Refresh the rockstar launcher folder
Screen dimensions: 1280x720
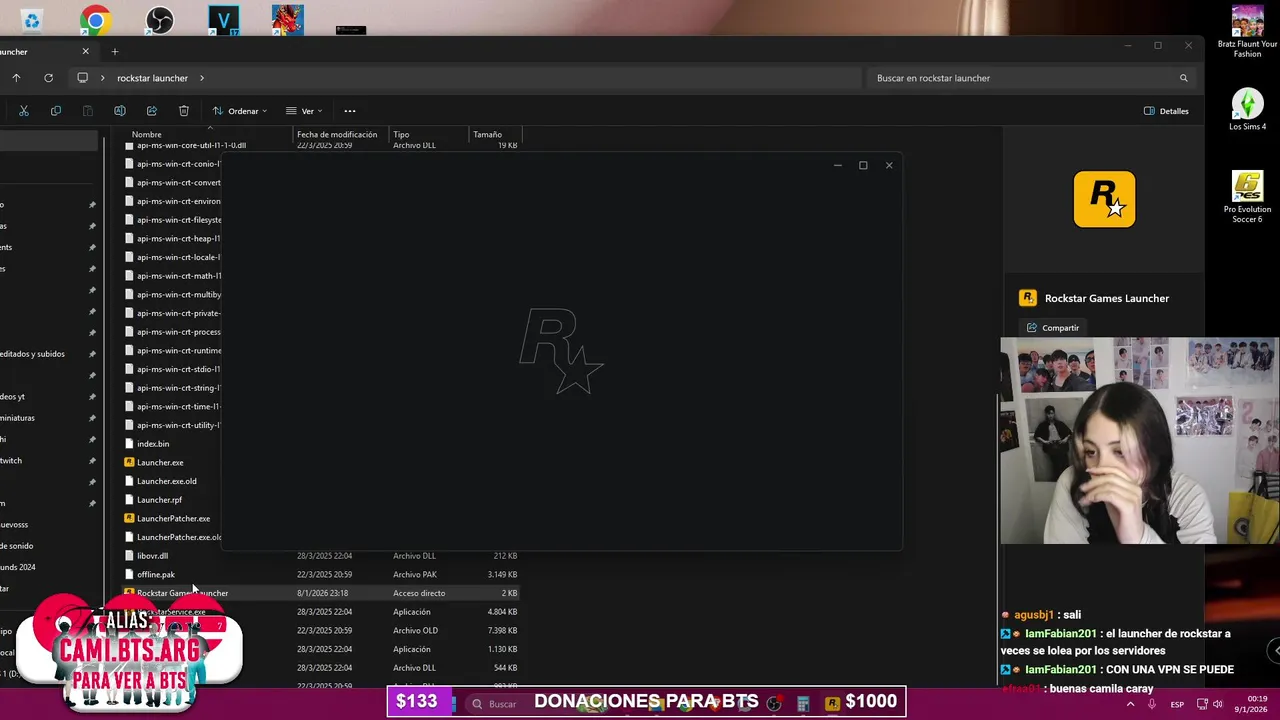point(48,78)
